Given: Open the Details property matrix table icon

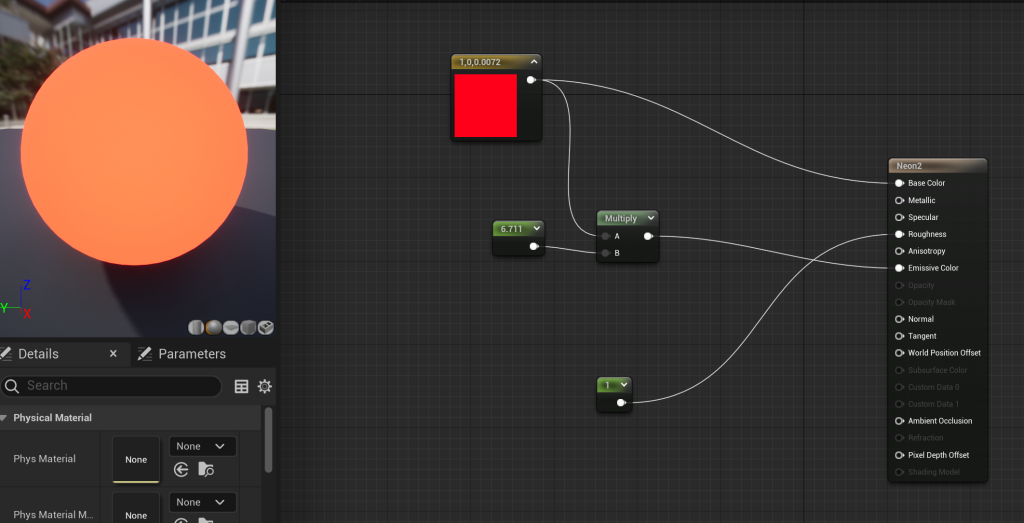Looking at the screenshot, I should (x=241, y=386).
